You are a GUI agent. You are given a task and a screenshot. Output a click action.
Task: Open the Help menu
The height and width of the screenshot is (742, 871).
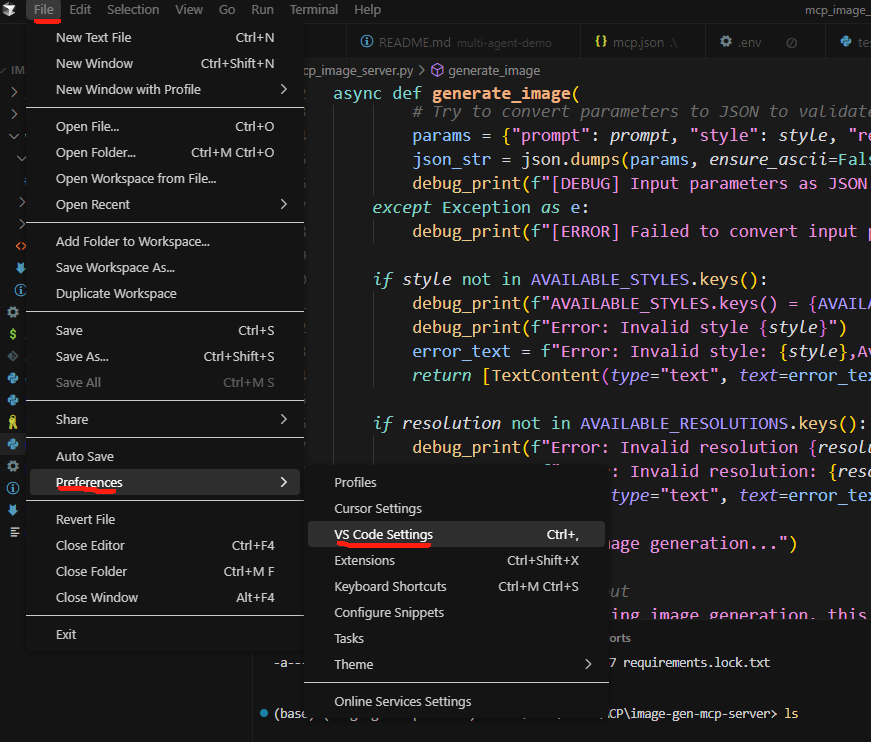point(368,9)
